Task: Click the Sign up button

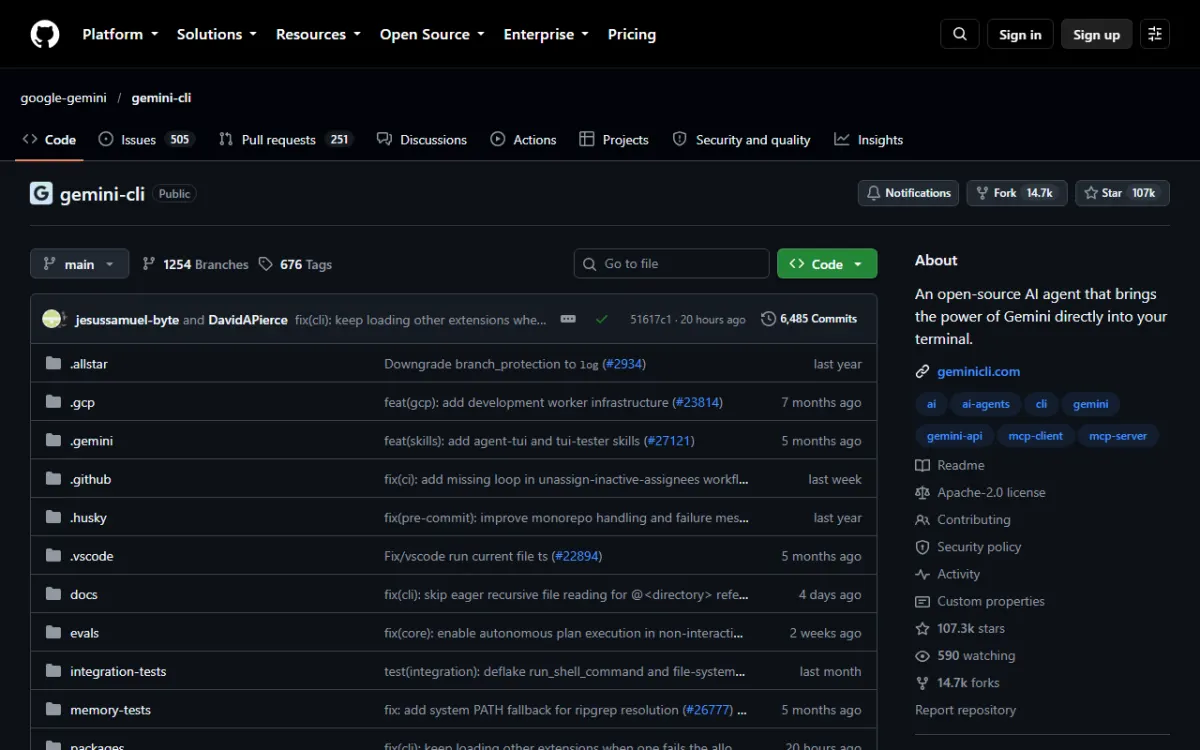Action: tap(1097, 34)
